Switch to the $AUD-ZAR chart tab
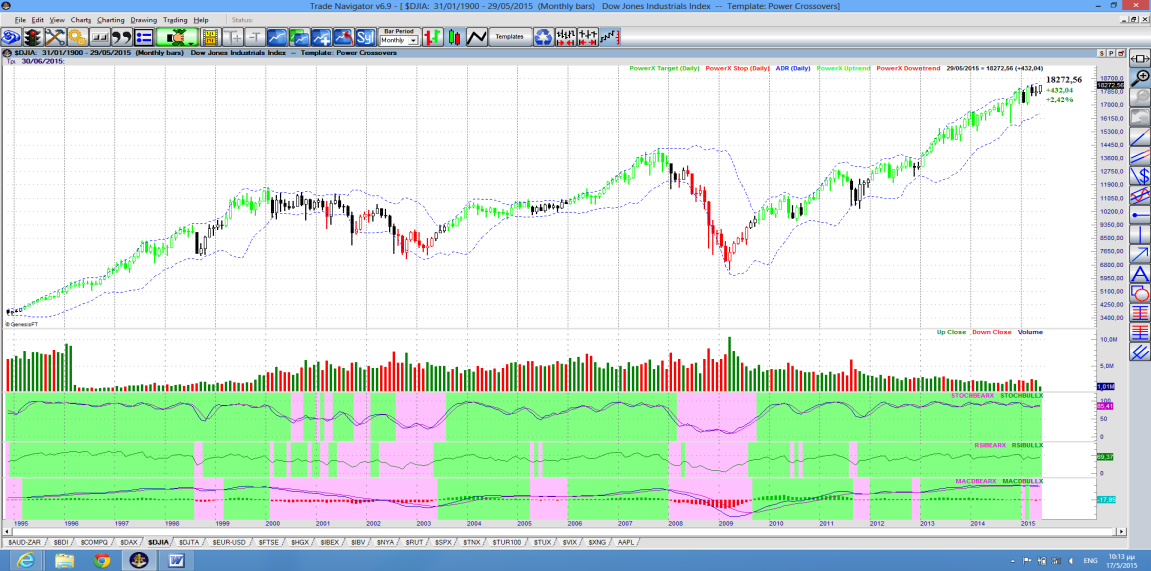 pos(25,542)
